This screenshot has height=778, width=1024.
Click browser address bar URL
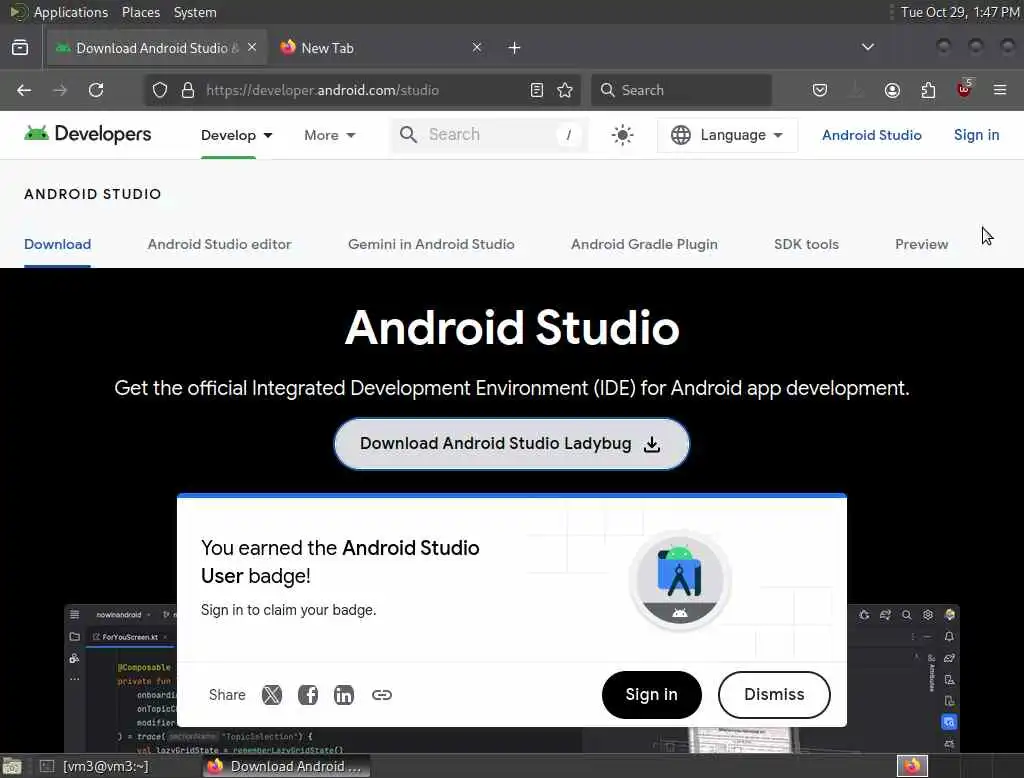pyautogui.click(x=323, y=90)
